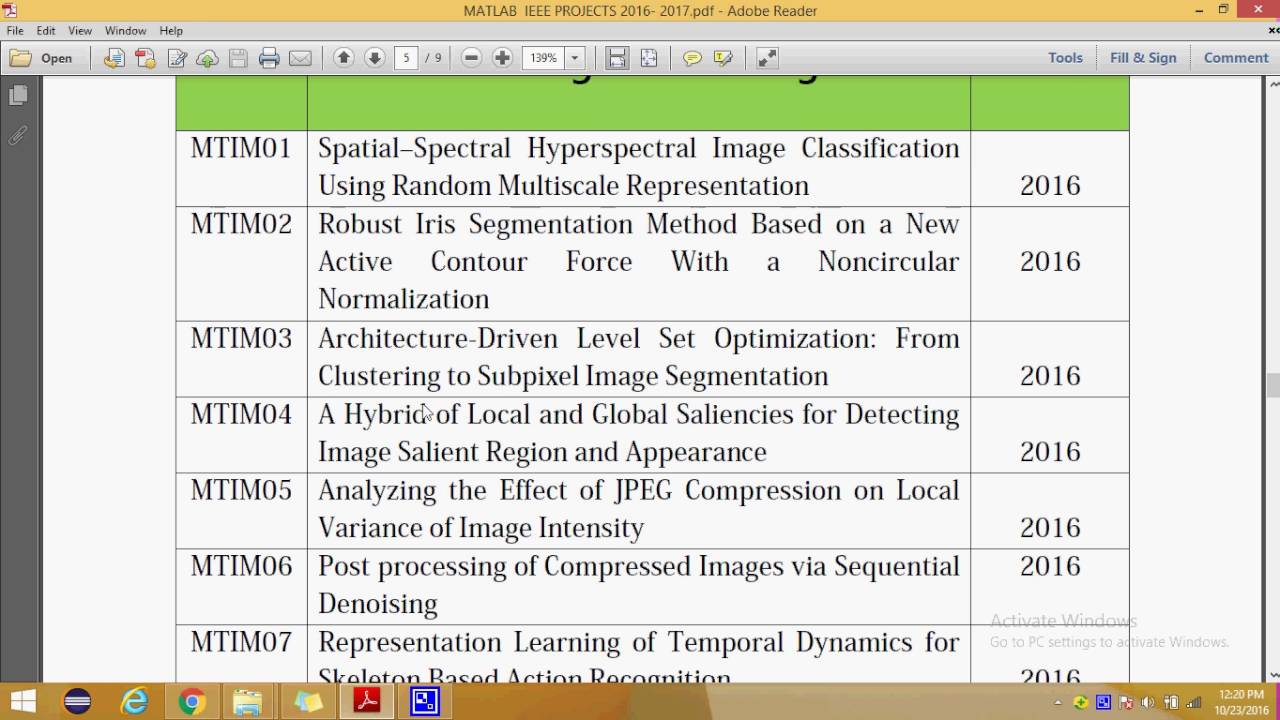Zoom in with the plus button
The width and height of the screenshot is (1280, 720).
[x=503, y=58]
